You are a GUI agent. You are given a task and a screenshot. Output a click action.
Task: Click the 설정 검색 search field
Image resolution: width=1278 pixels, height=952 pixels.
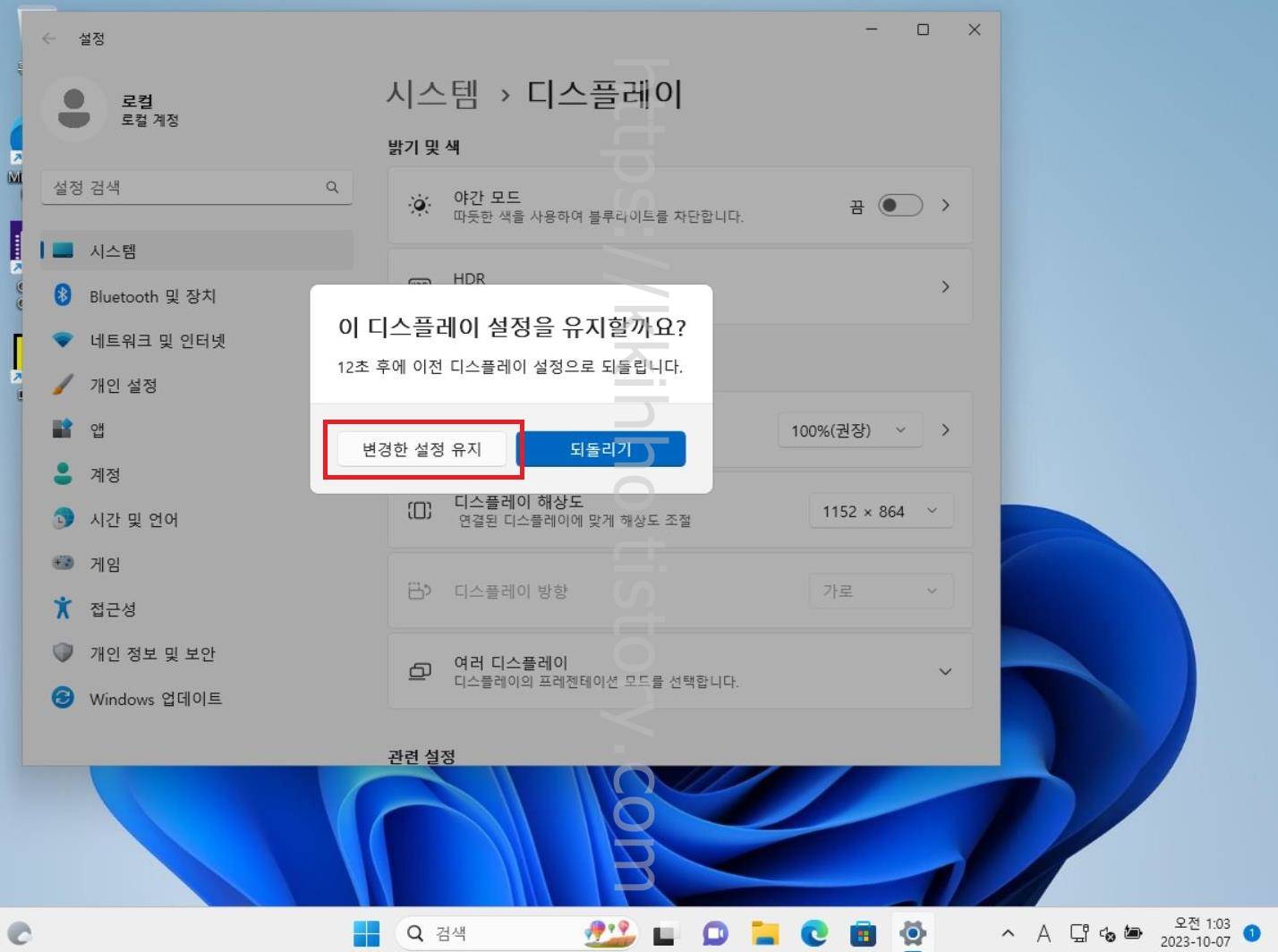coord(197,187)
